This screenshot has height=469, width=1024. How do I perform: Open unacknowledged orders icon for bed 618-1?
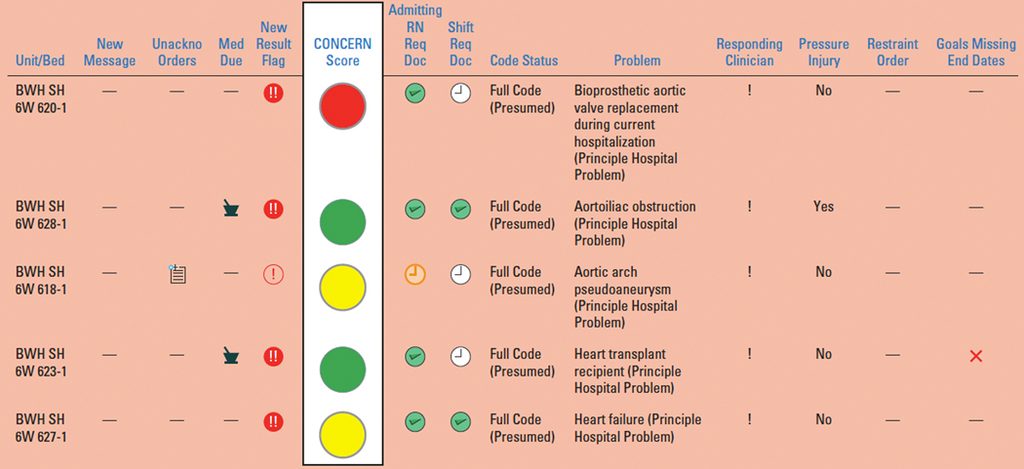coord(177,274)
